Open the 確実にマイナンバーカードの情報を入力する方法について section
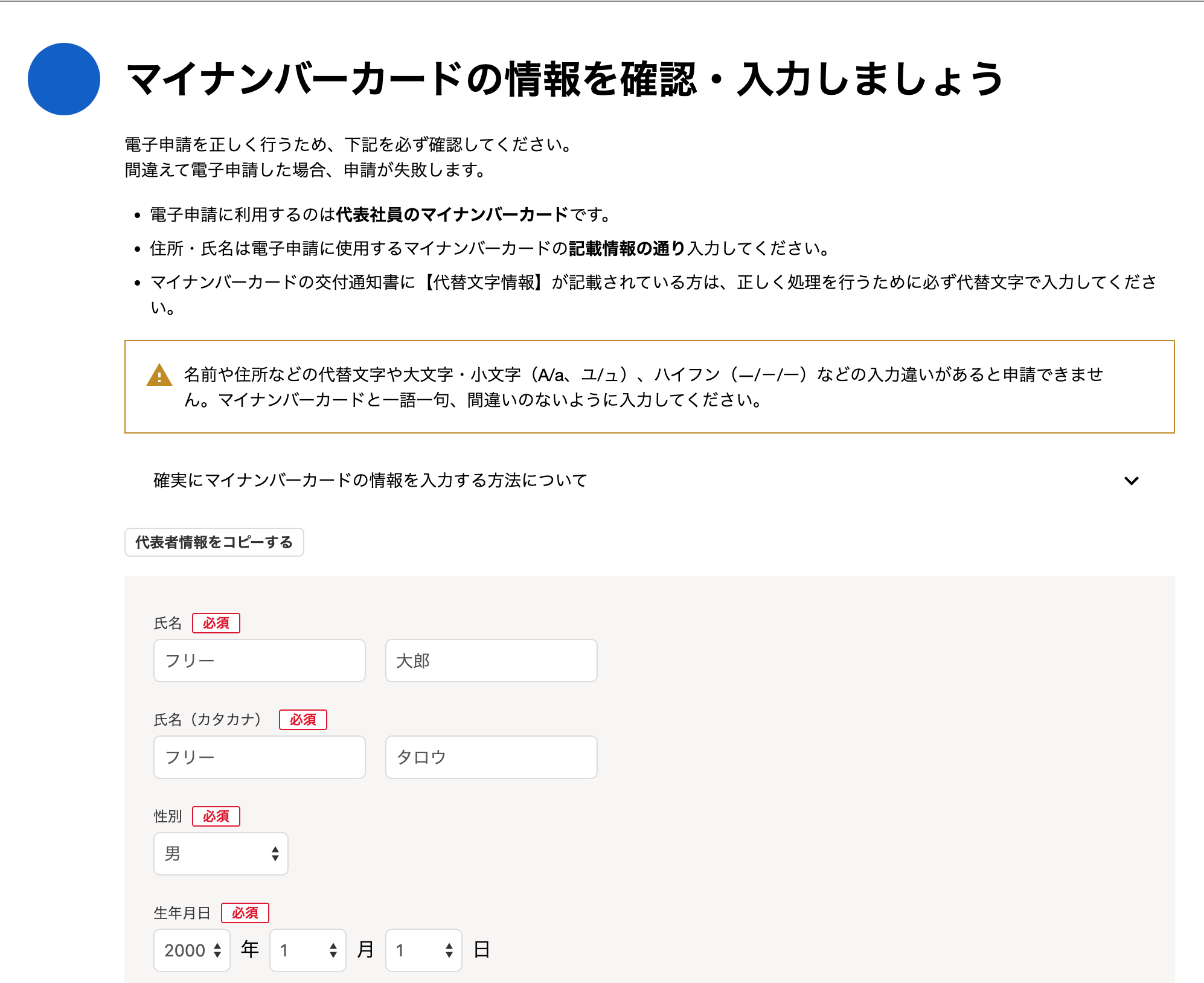1204x983 pixels. point(649,481)
